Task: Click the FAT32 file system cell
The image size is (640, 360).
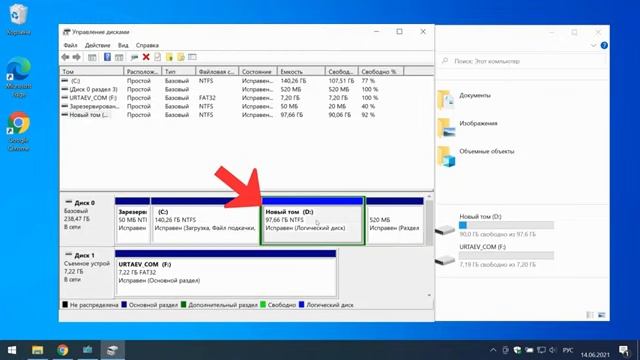Action: point(207,98)
